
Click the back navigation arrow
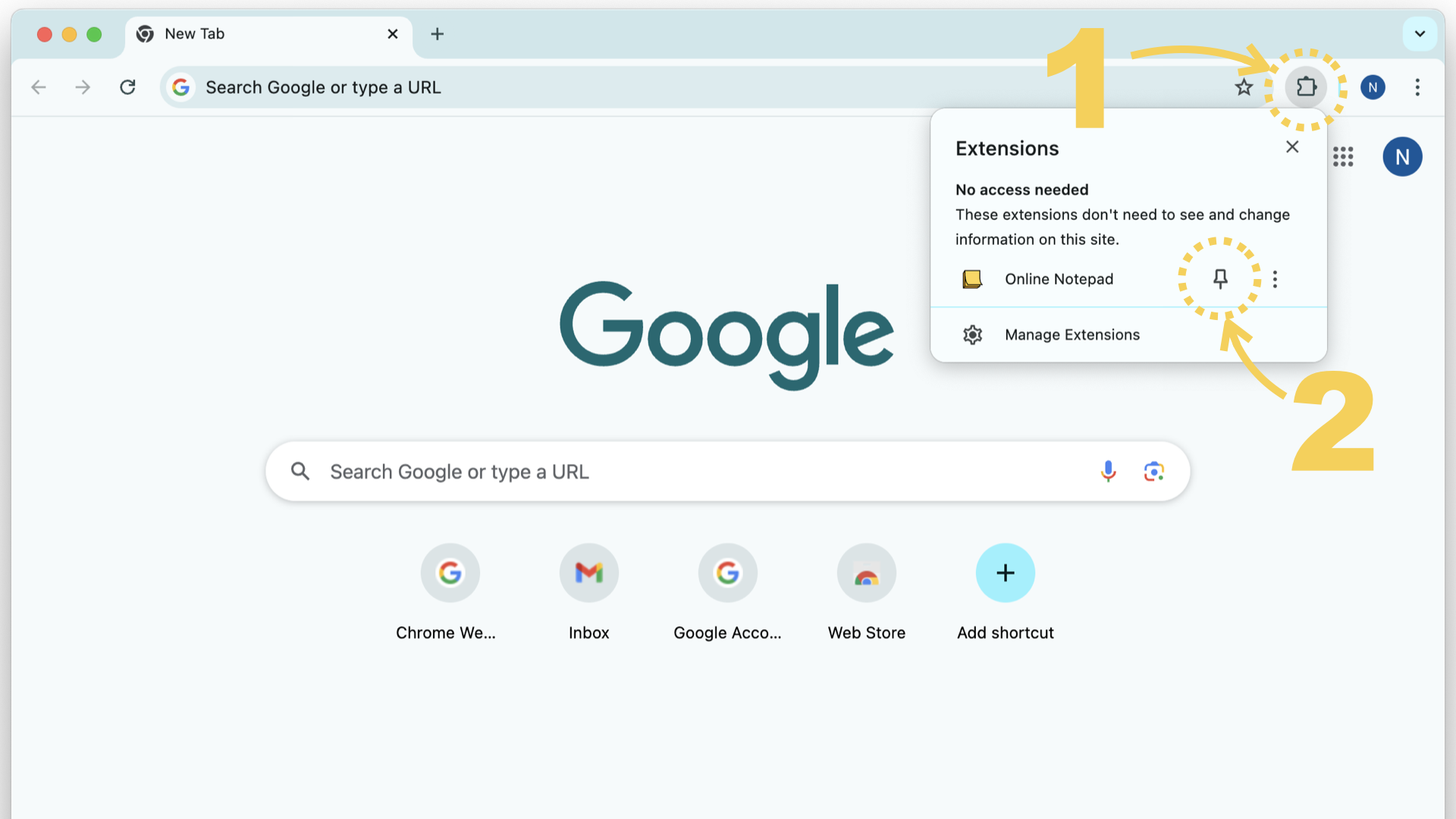pyautogui.click(x=37, y=87)
